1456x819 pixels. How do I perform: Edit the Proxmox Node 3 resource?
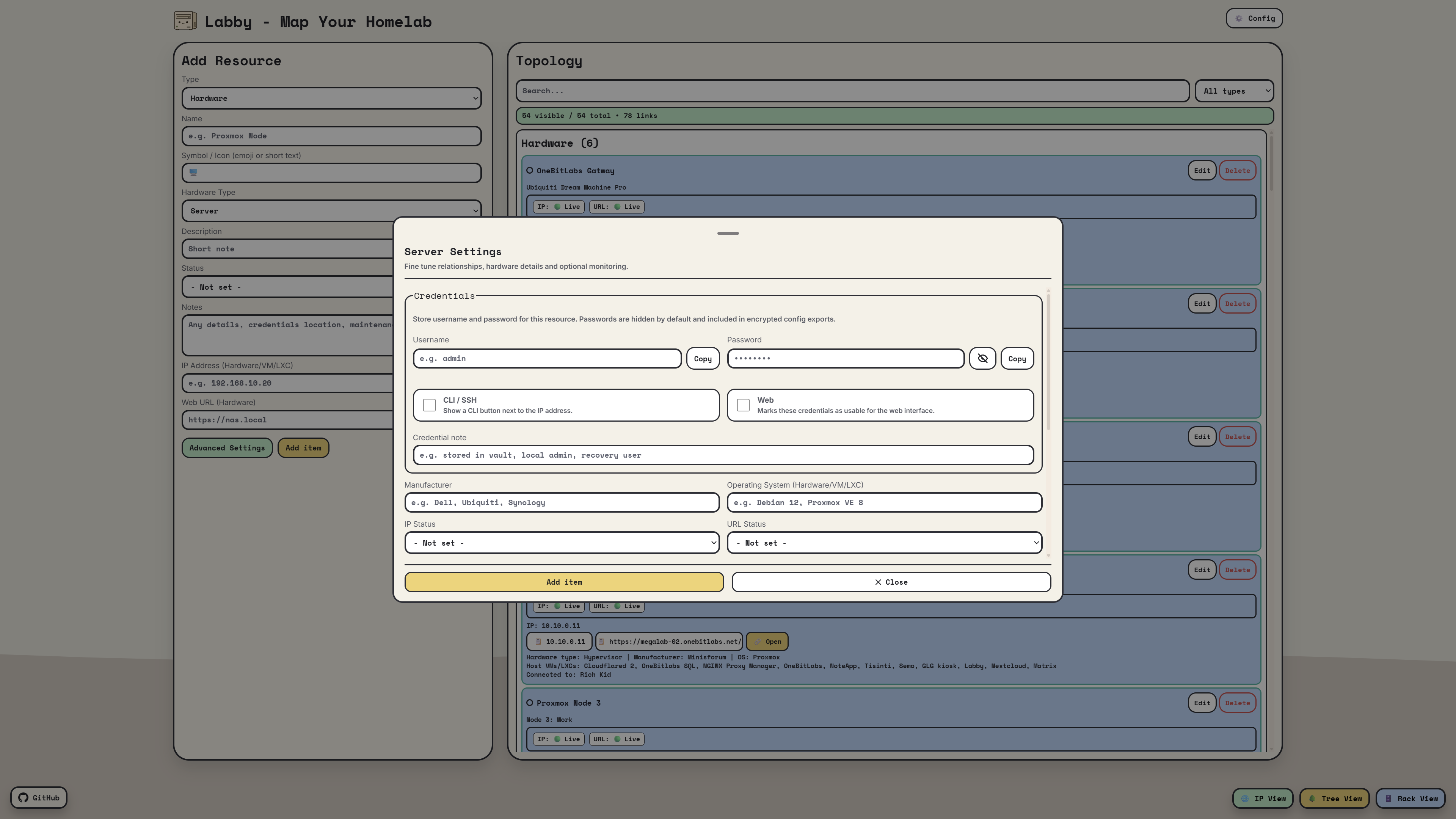point(1202,703)
